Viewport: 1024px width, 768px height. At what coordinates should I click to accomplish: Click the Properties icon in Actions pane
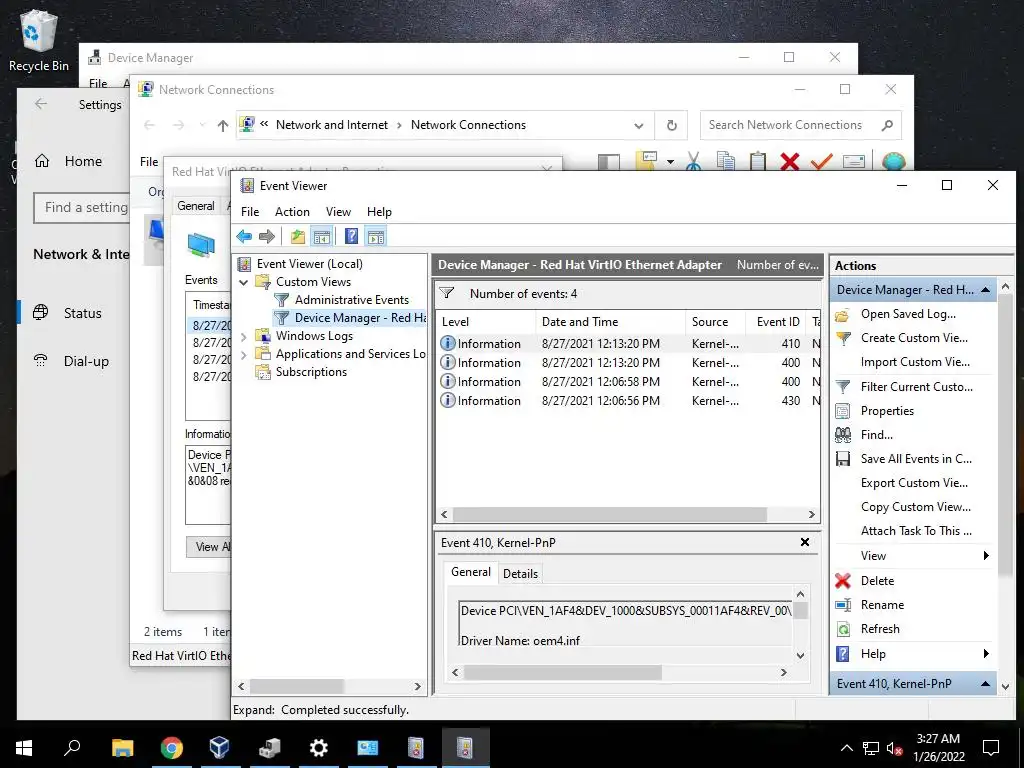843,411
